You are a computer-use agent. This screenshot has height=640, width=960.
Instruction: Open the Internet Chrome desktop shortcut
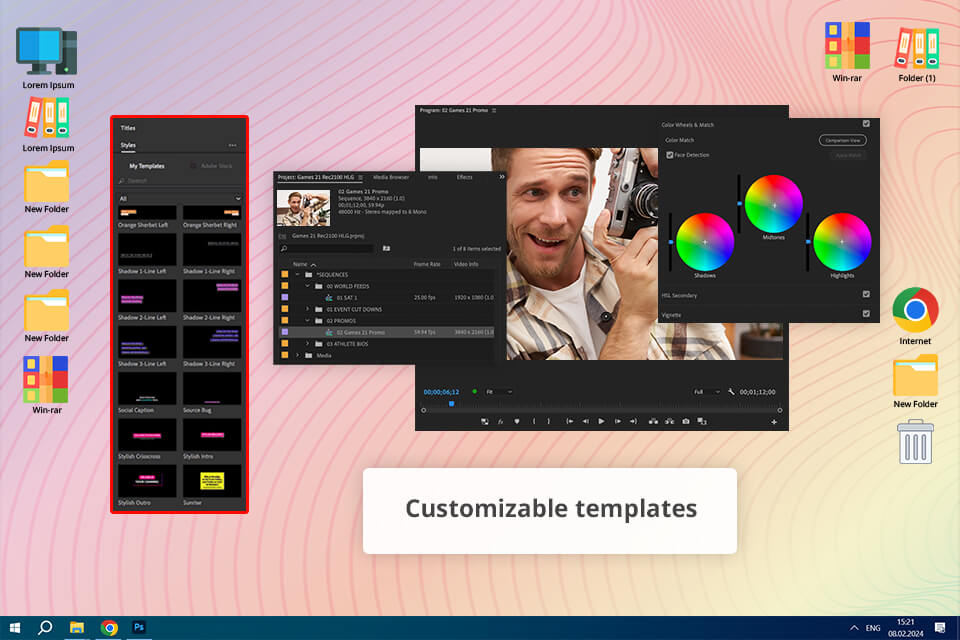pyautogui.click(x=915, y=310)
